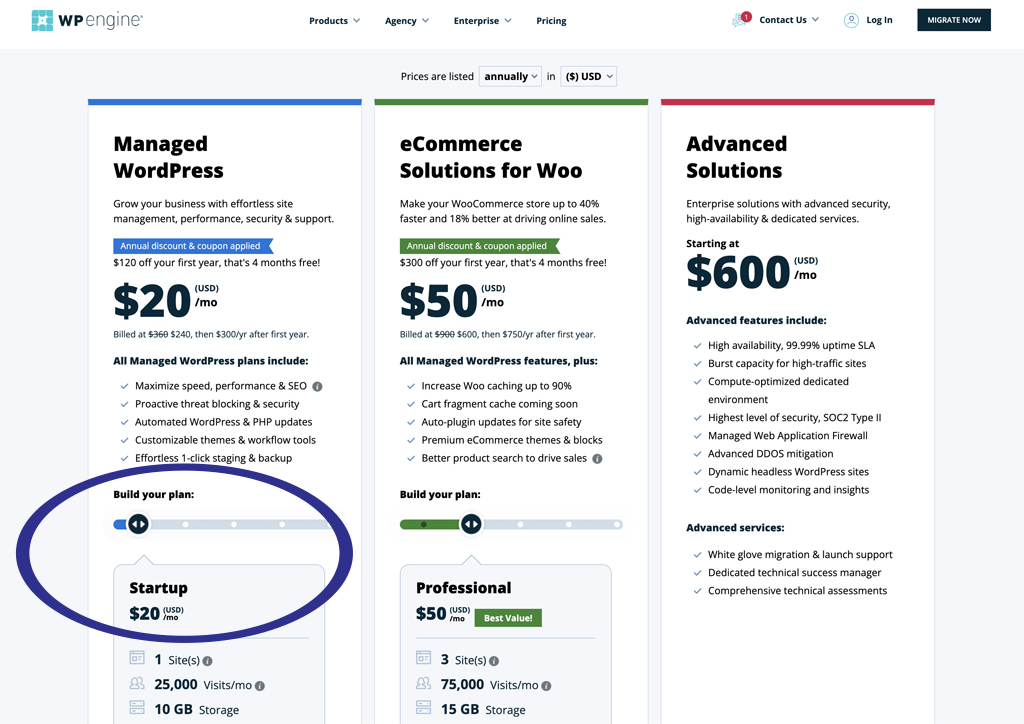Screen dimensions: 1024x724
Task: Click the eCommerce plan slider handle
Action: 471,524
